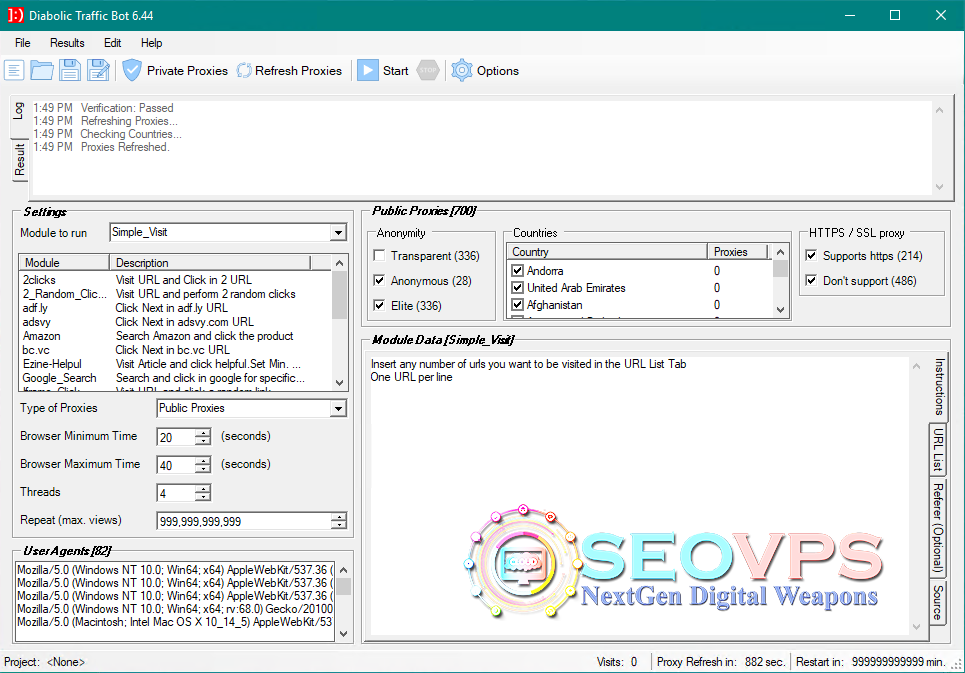Click the countries list scrollbar down arrow
Screen dimensions: 965x673
[x=780, y=309]
